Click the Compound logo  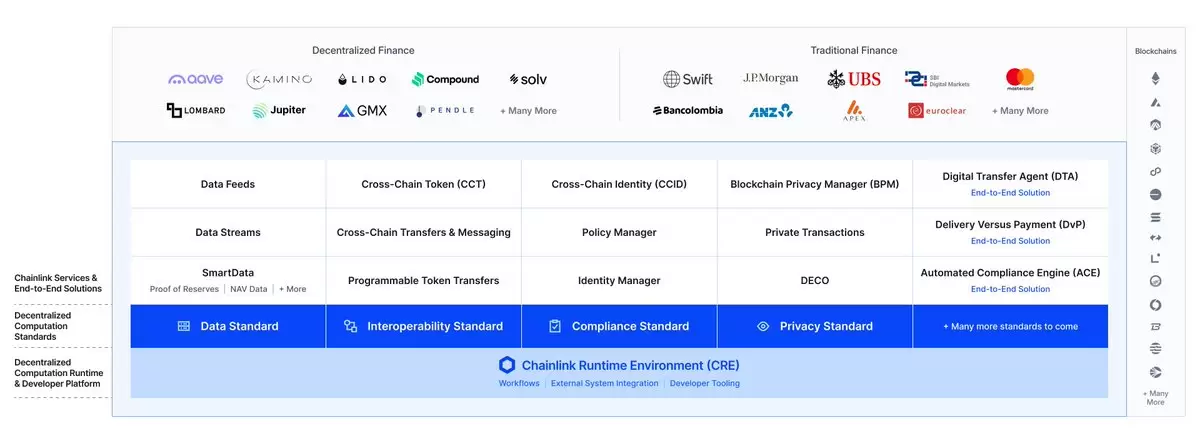coord(445,79)
